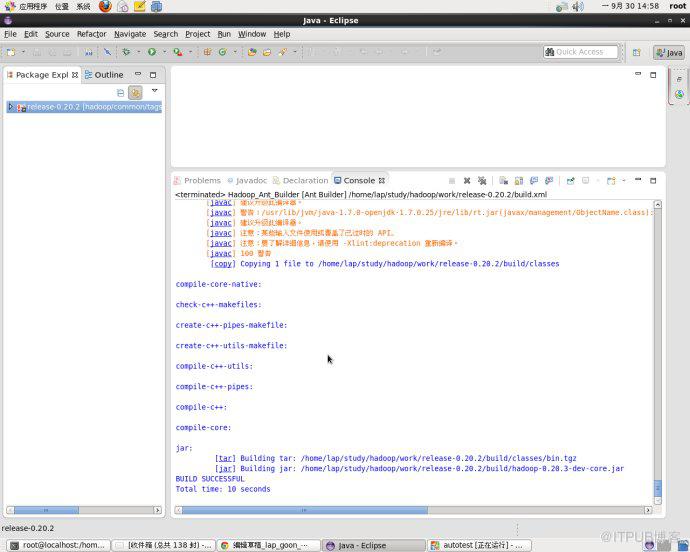The width and height of the screenshot is (690, 552).
Task: Open the Search menu
Action: click(x=165, y=34)
